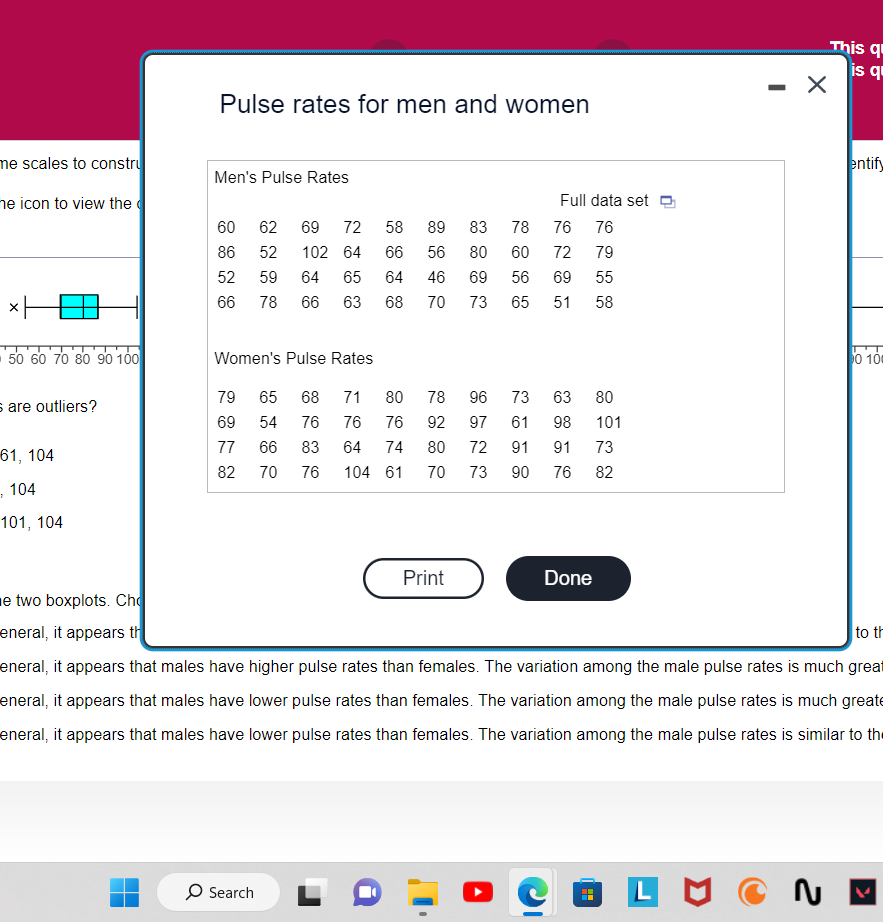Open File Explorer from the taskbar
883x922 pixels.
(x=422, y=892)
